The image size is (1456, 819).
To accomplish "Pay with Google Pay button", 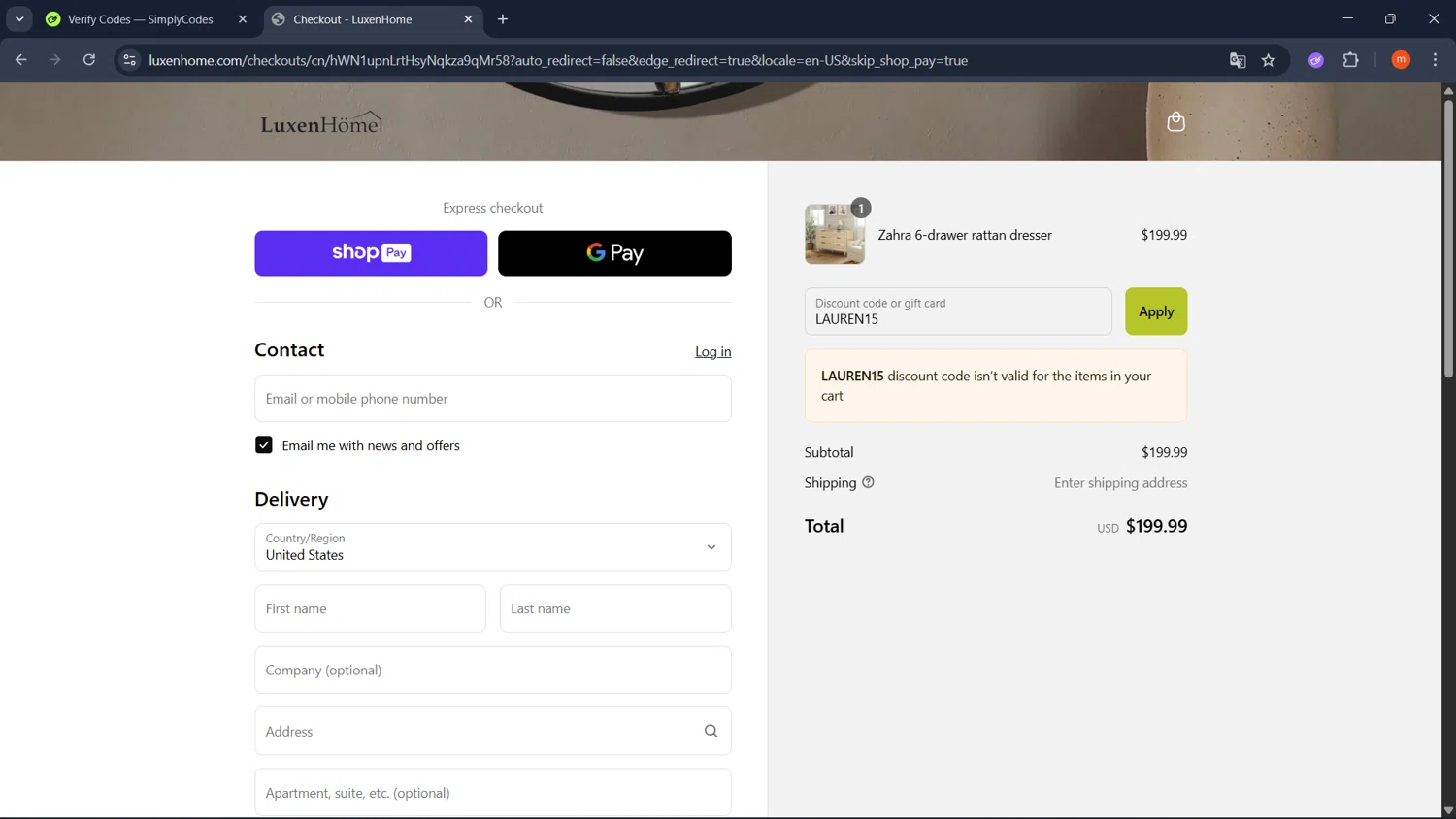I will (x=614, y=253).
